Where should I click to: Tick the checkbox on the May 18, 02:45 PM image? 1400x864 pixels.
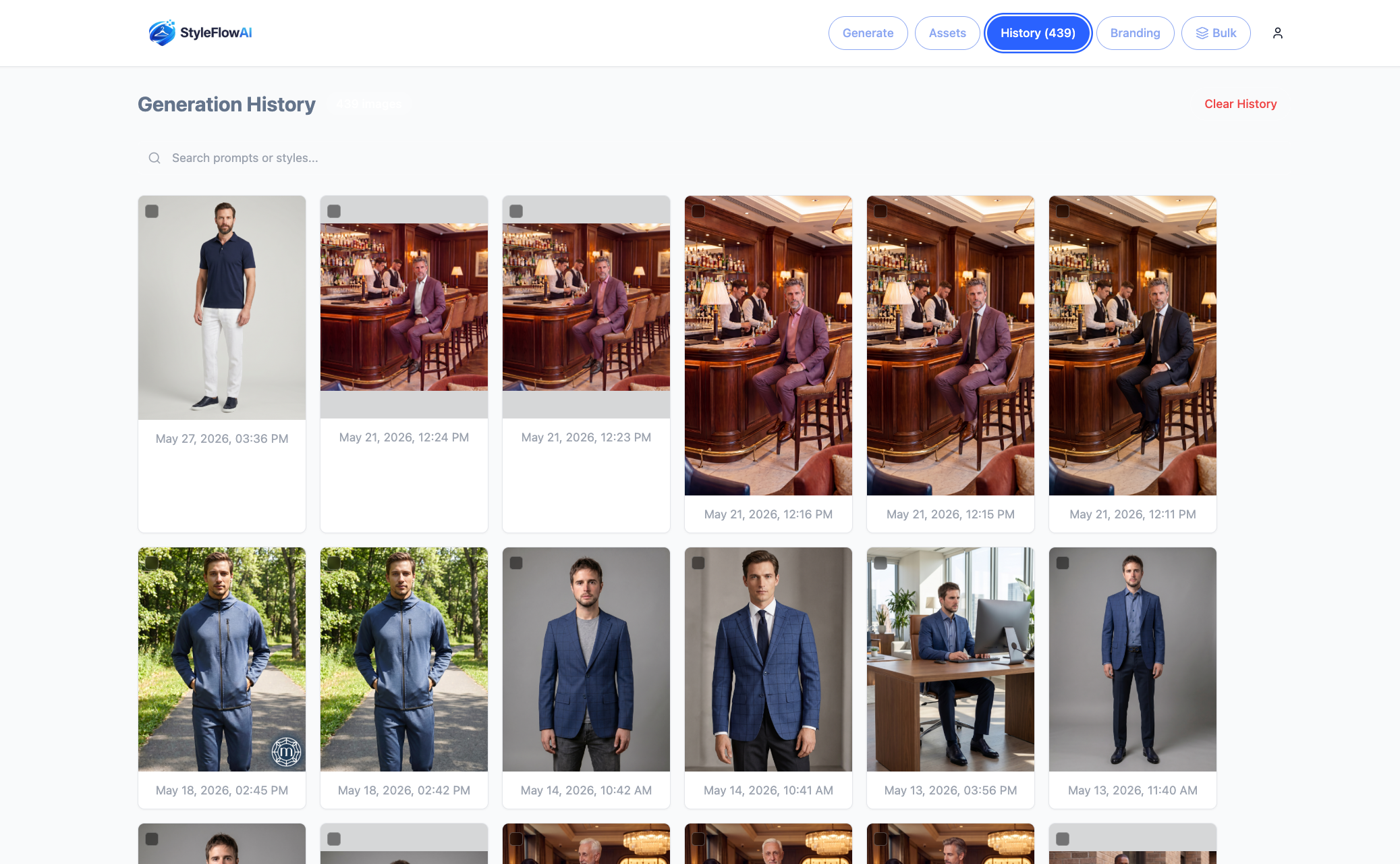(152, 563)
